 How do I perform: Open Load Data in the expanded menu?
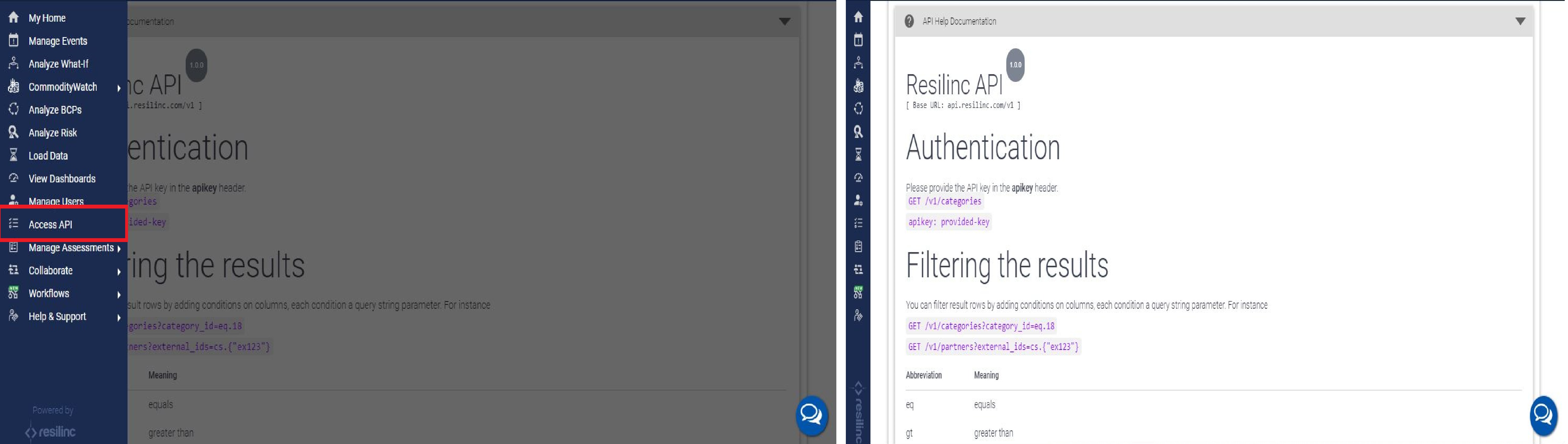point(48,156)
